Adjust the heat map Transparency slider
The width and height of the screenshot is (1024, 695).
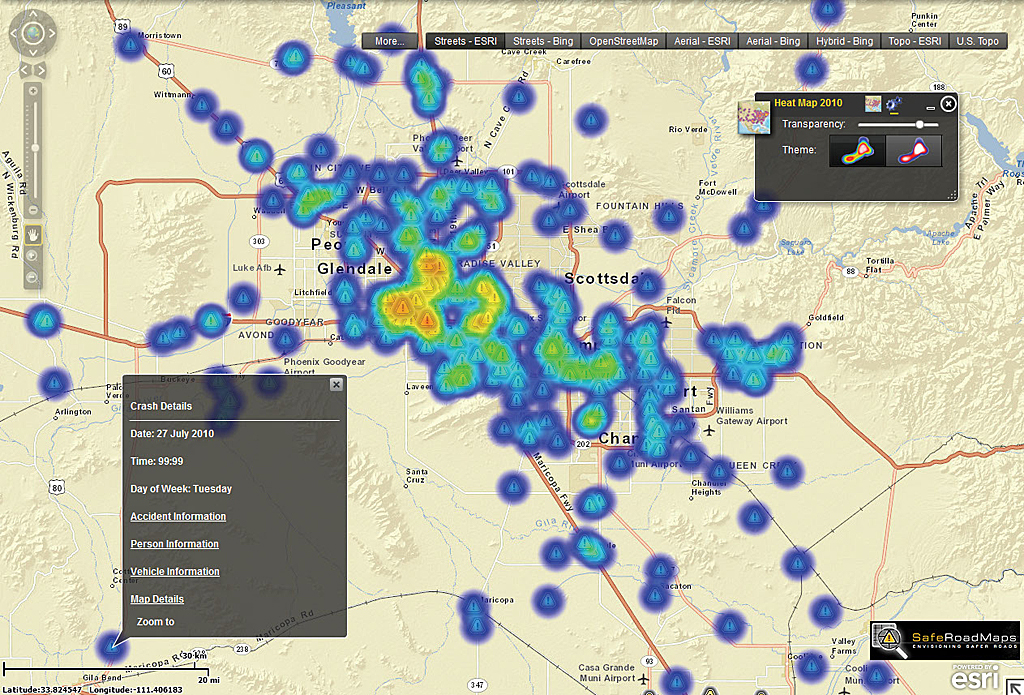coord(920,124)
